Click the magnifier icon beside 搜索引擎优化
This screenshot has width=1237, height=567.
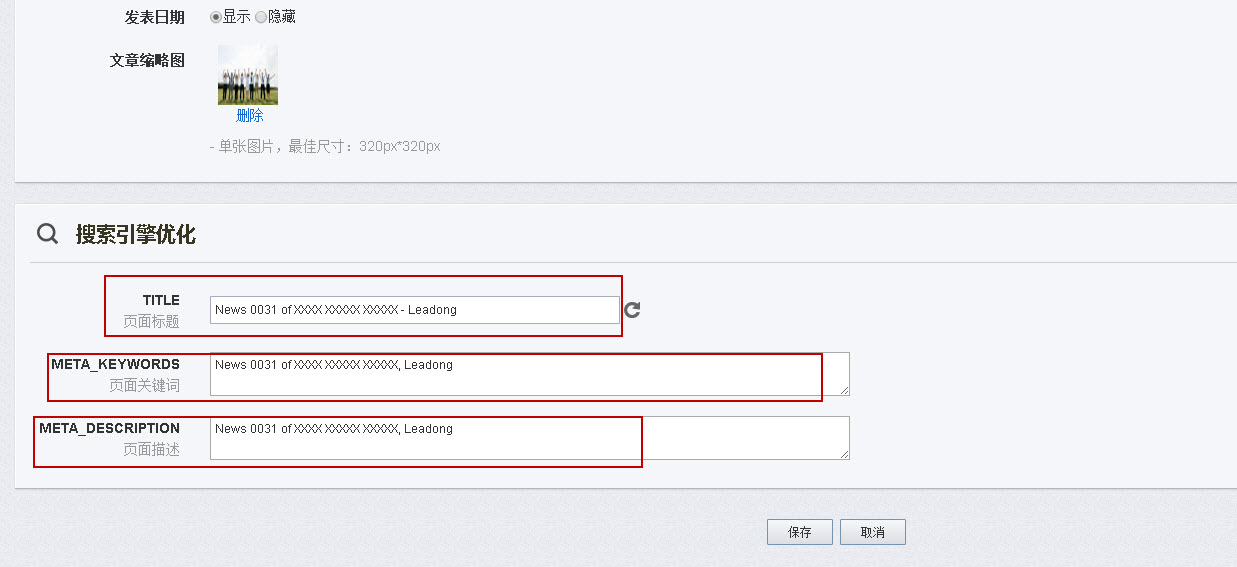pyautogui.click(x=47, y=234)
